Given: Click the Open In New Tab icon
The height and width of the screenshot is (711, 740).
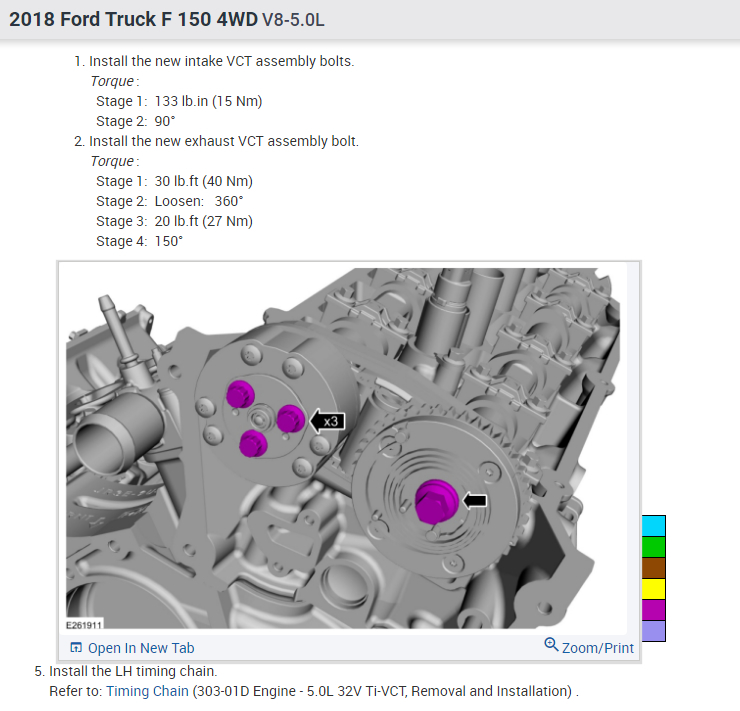Looking at the screenshot, I should point(76,647).
